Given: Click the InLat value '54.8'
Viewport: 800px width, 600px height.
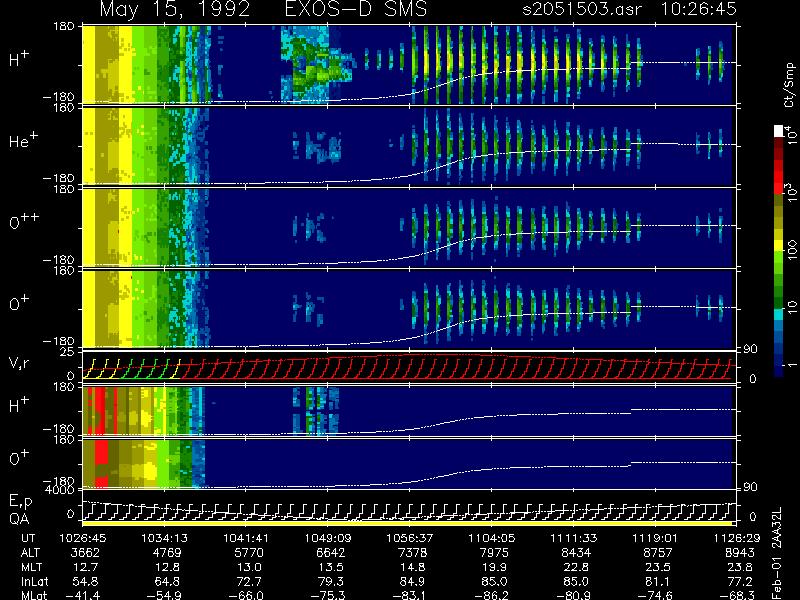Looking at the screenshot, I should point(86,582).
